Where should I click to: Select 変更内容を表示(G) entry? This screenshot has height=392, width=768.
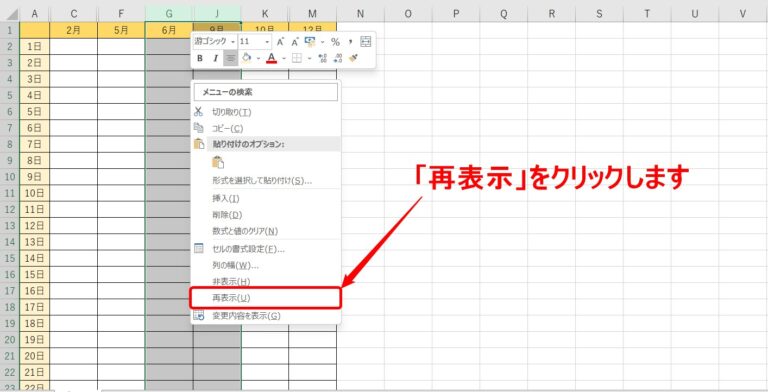pos(265,316)
